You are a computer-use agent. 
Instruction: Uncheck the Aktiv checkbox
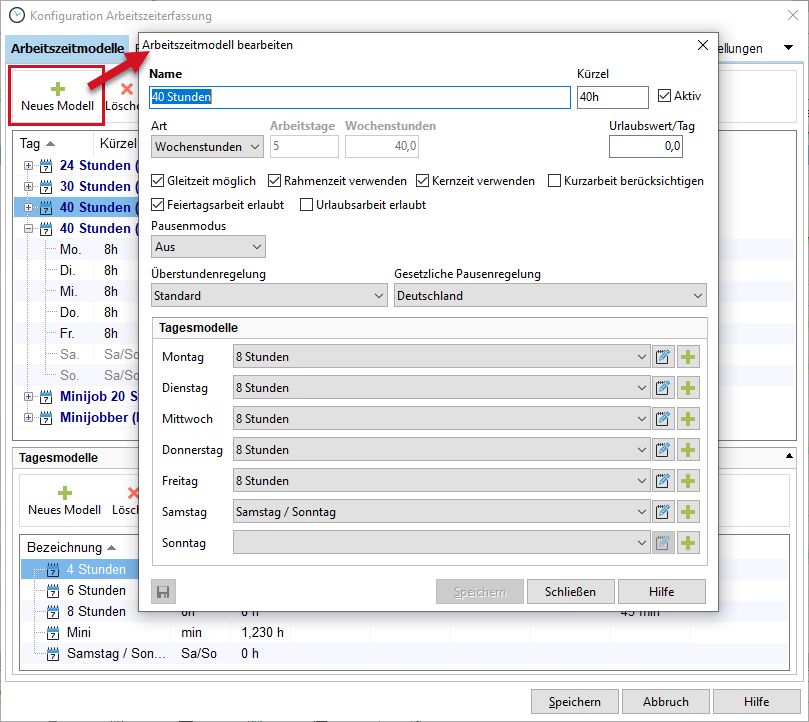pyautogui.click(x=666, y=97)
